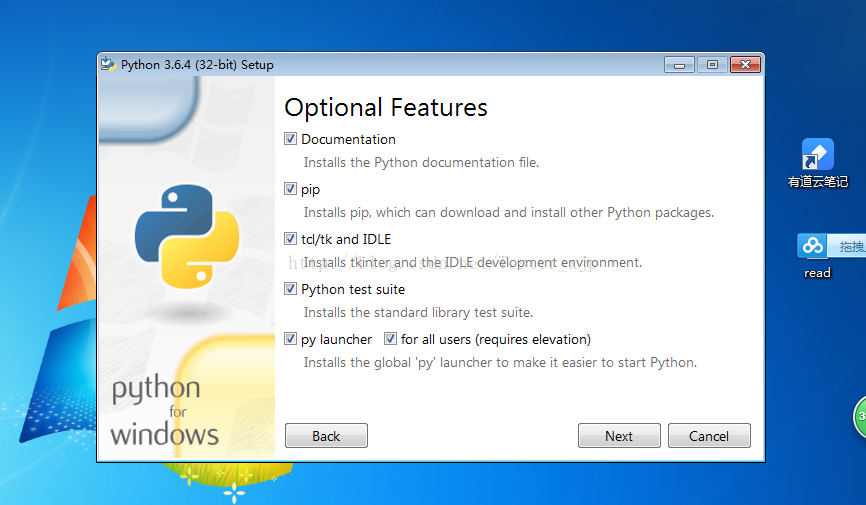The height and width of the screenshot is (505, 866).
Task: Click the Python setup title bar icon
Action: pyautogui.click(x=108, y=65)
